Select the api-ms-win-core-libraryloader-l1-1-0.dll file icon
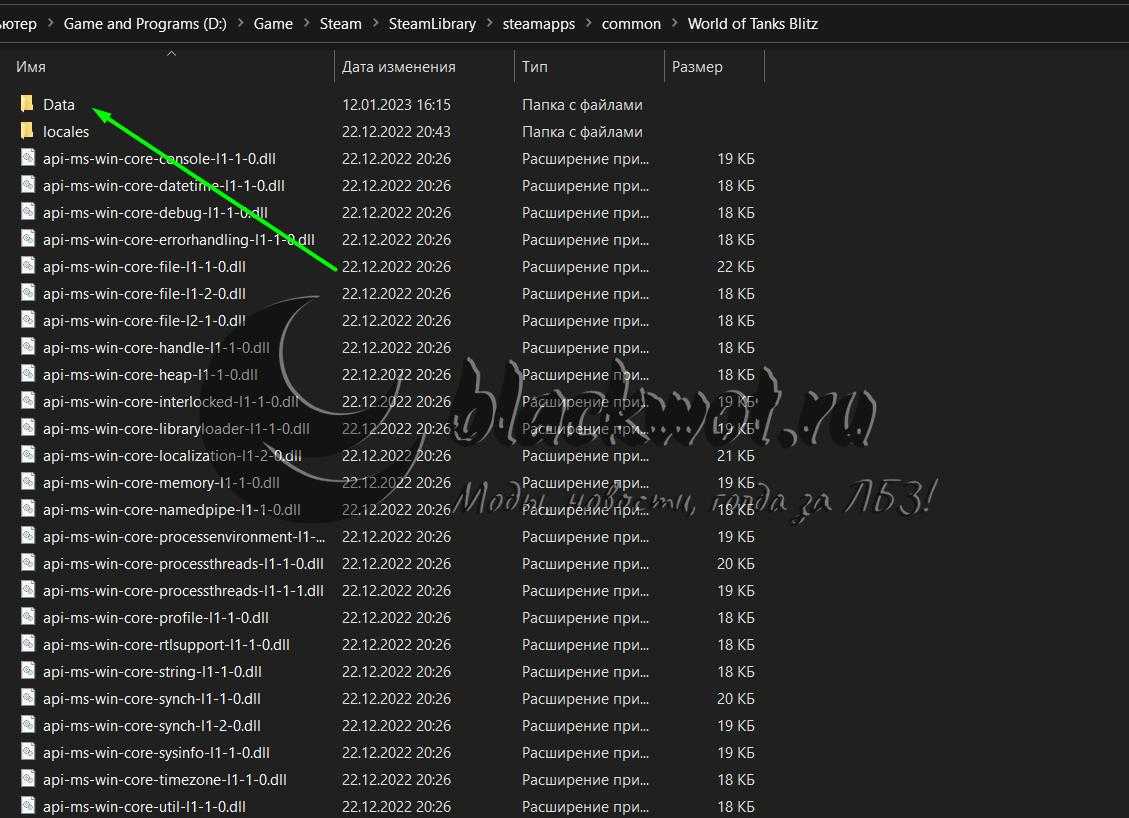Image resolution: width=1129 pixels, height=818 pixels. coord(28,428)
